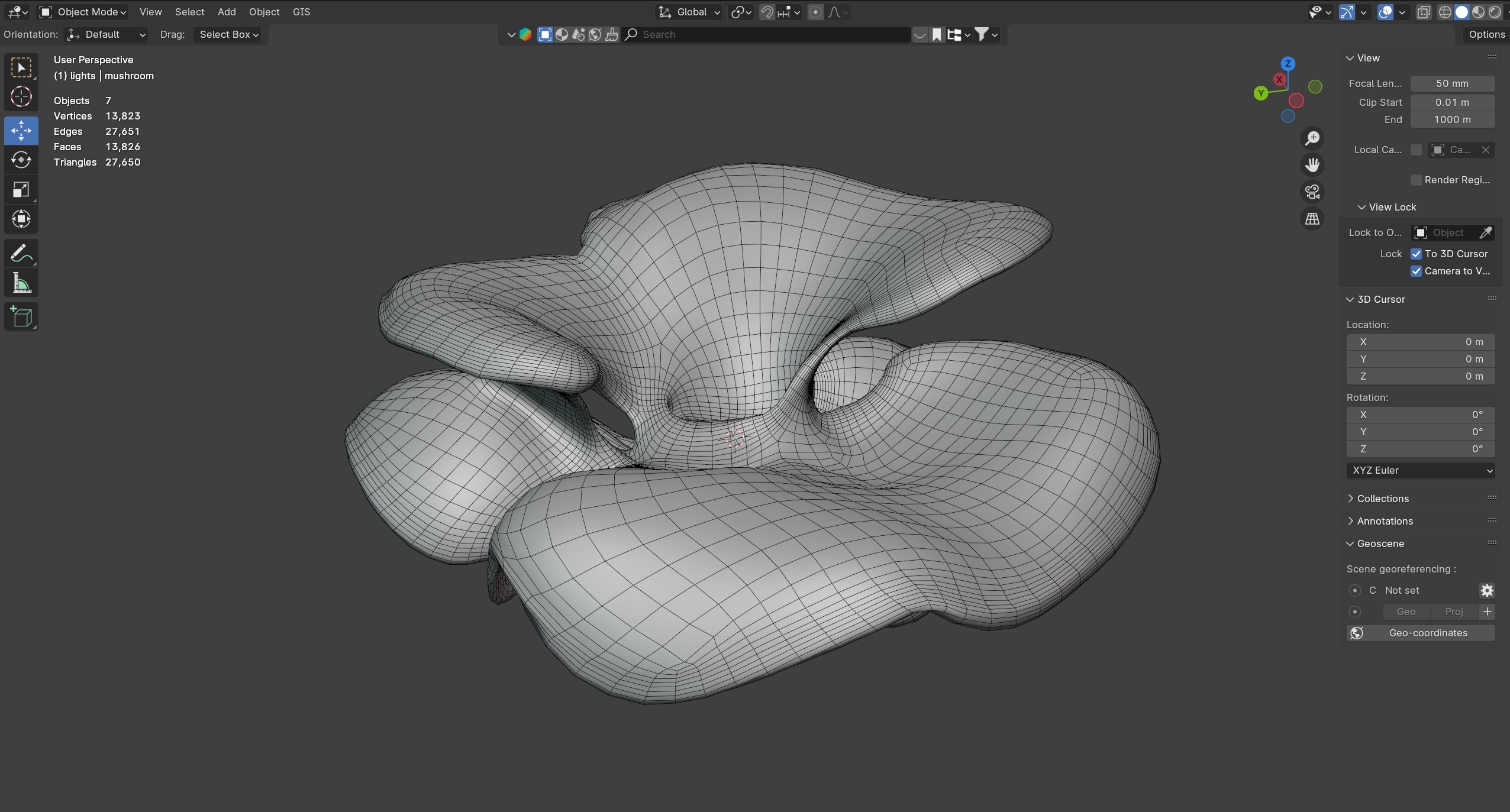This screenshot has width=1510, height=812.
Task: Toggle camera view with the camera icon
Action: [x=1312, y=192]
